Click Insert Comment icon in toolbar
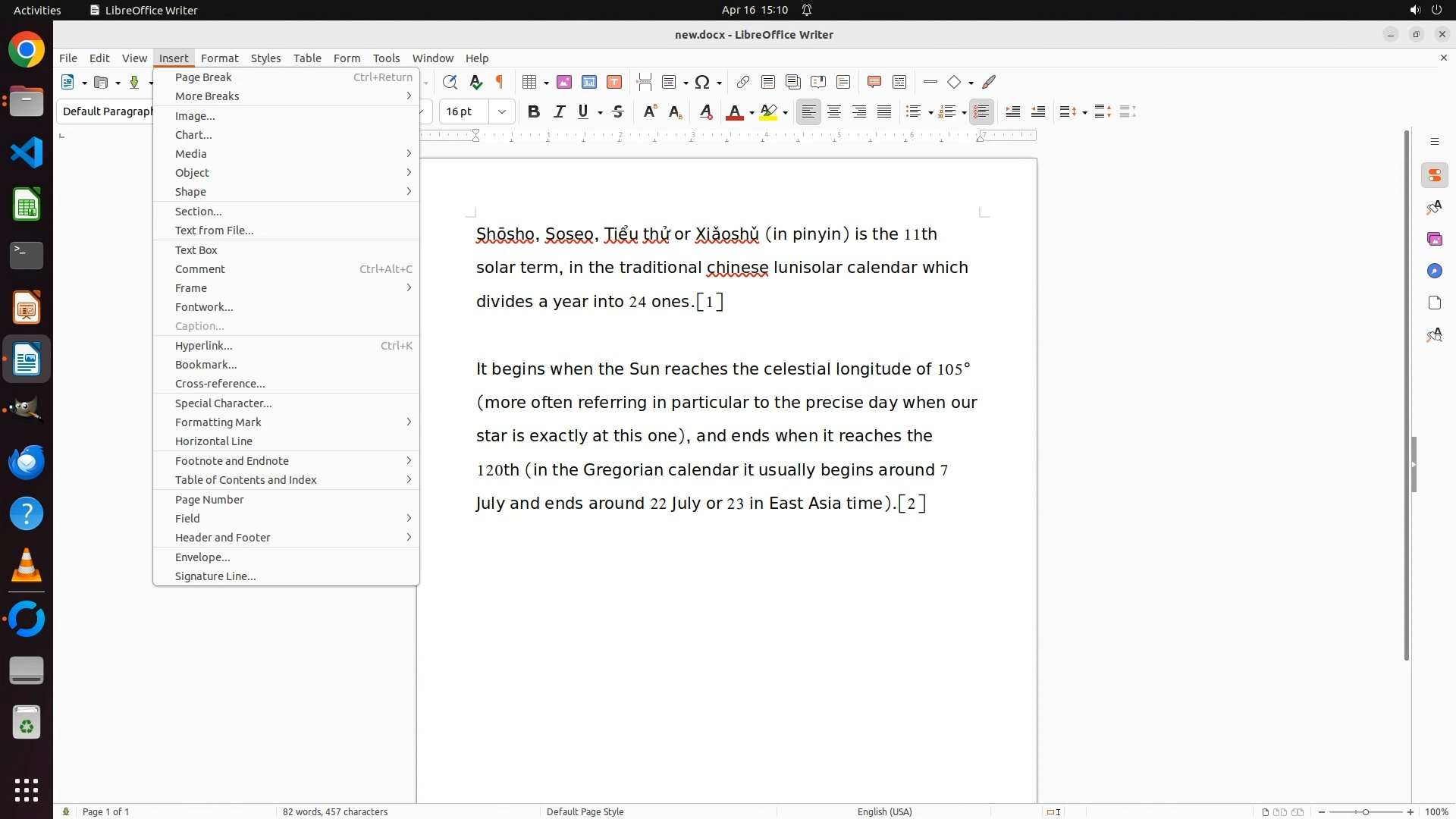The image size is (1456, 819). pos(874,82)
